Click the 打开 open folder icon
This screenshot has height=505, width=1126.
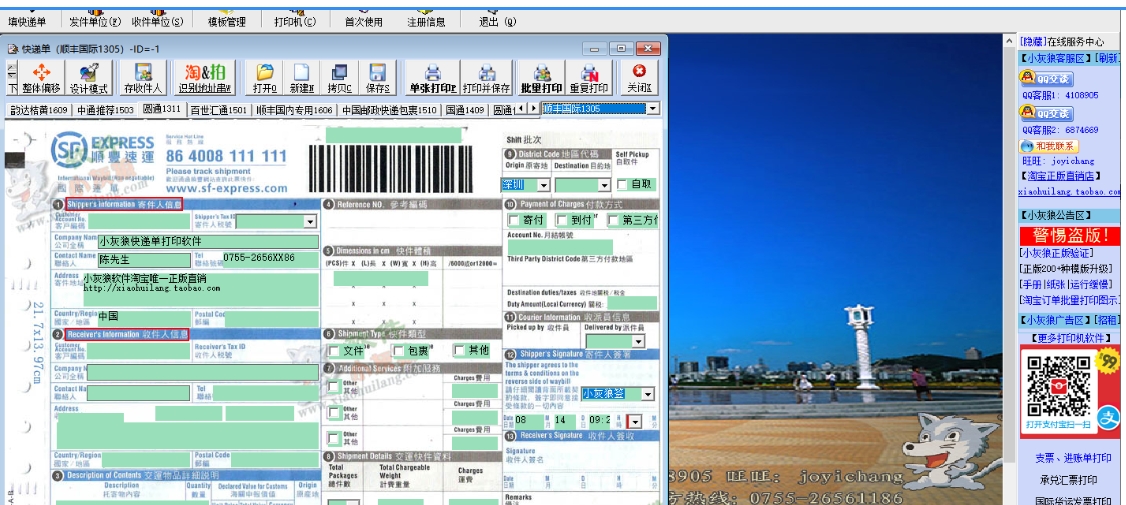pos(264,78)
